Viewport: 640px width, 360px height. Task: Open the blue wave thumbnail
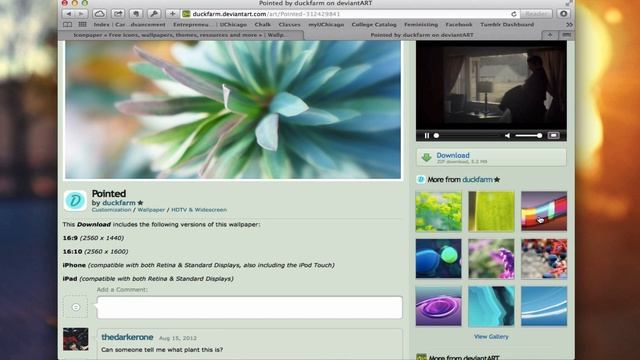pos(544,306)
